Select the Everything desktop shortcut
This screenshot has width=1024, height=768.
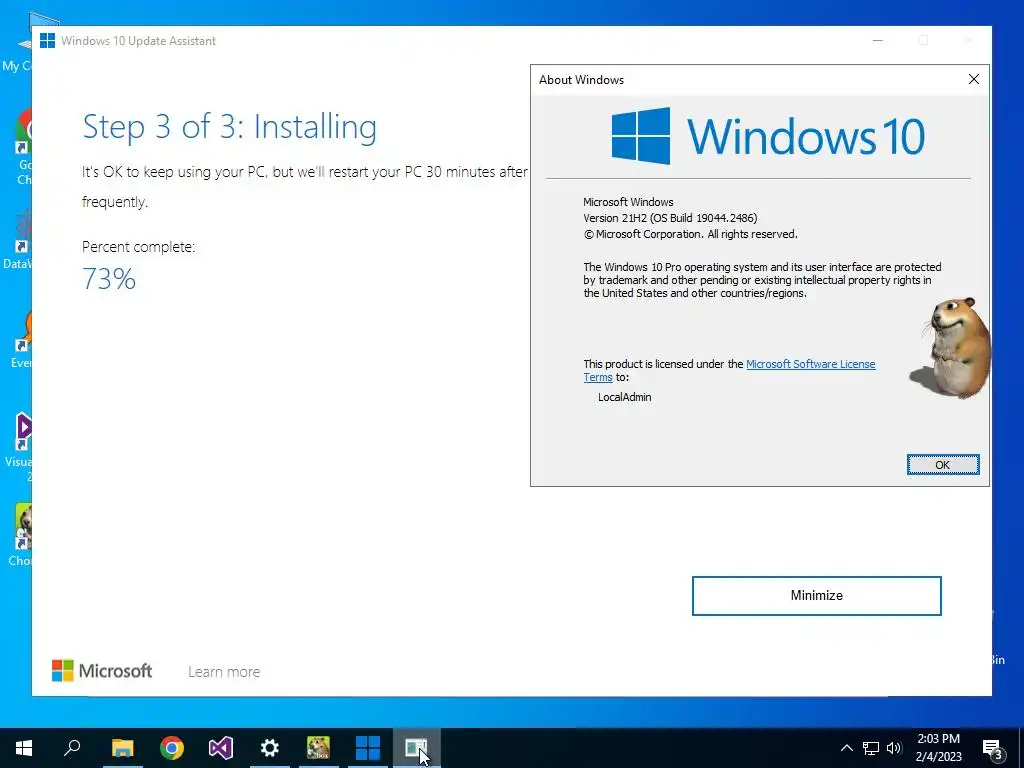pos(22,340)
